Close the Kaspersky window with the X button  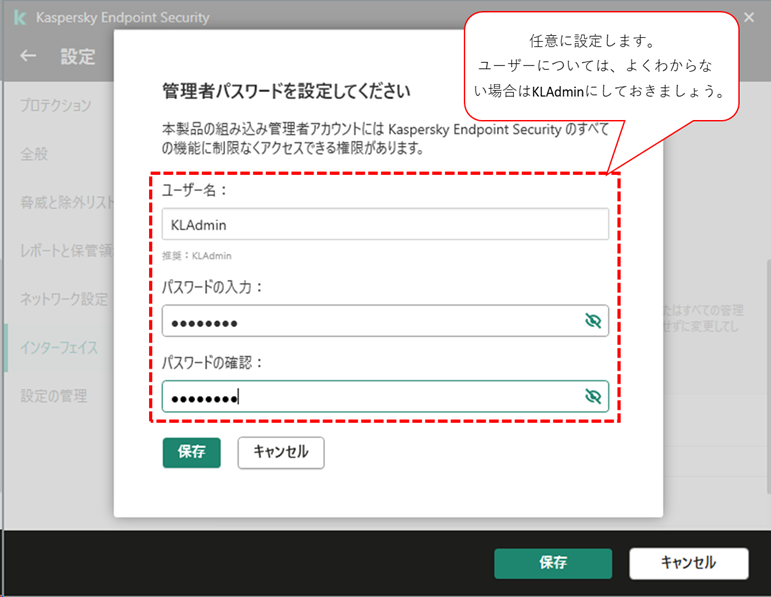click(x=749, y=18)
